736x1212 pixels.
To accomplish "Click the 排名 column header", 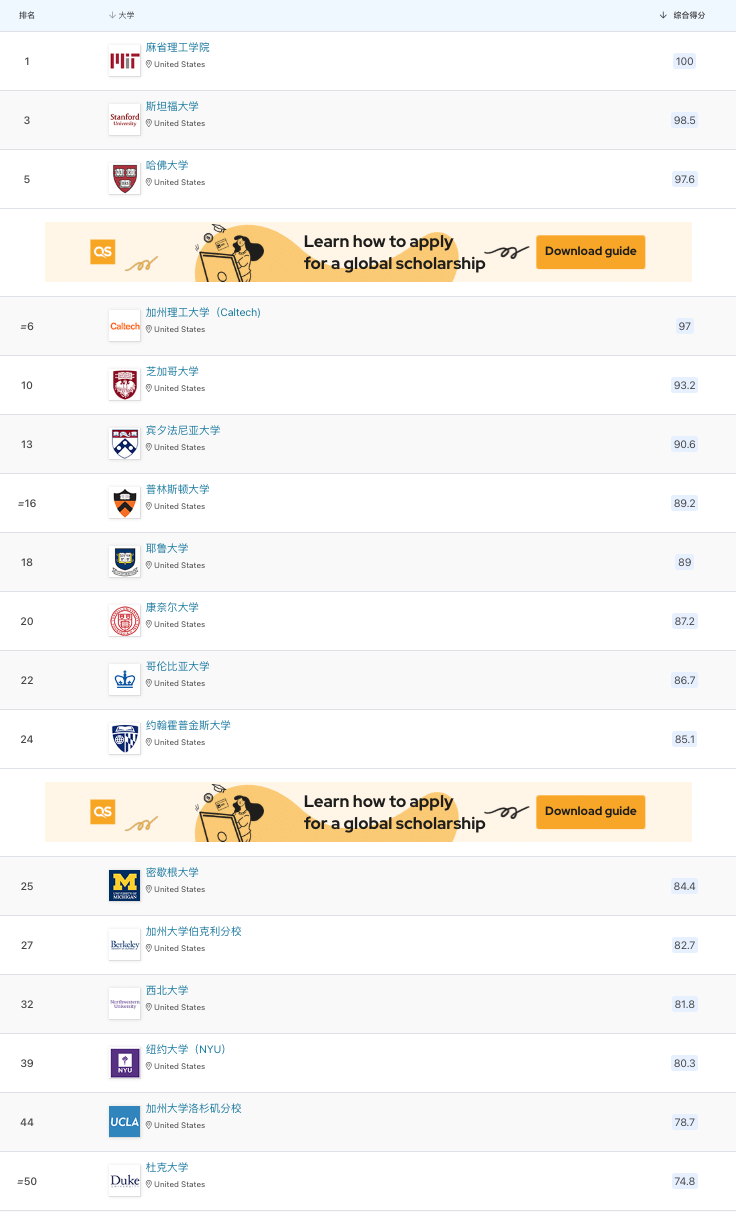I will coord(27,16).
